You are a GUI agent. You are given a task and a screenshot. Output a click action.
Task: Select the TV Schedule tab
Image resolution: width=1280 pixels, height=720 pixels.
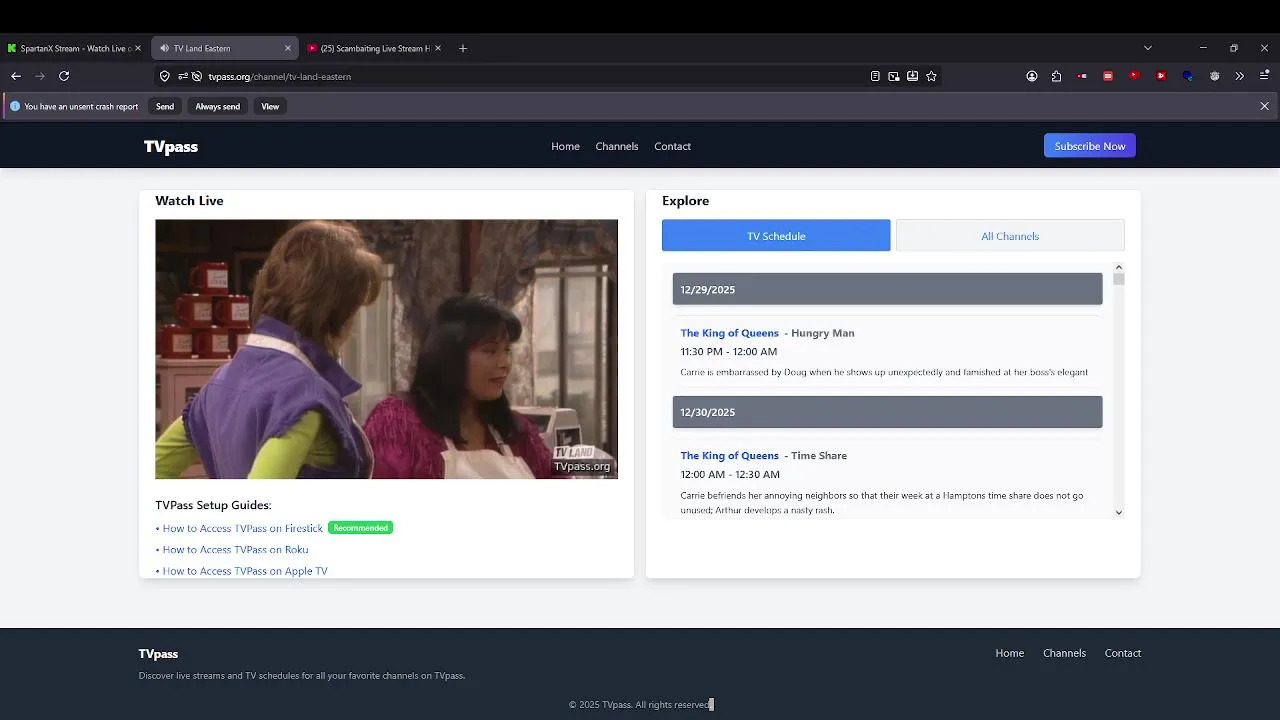pyautogui.click(x=776, y=236)
